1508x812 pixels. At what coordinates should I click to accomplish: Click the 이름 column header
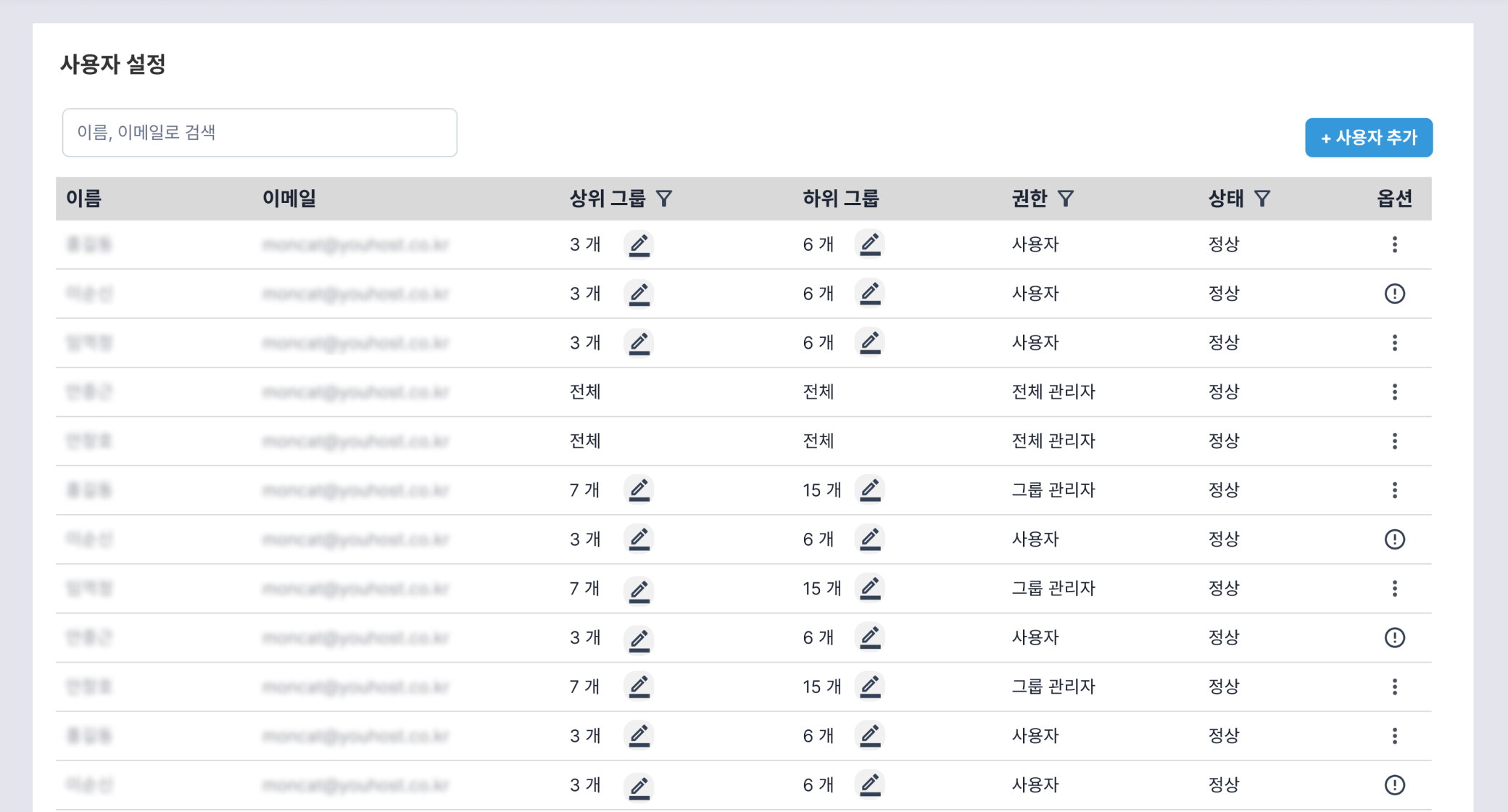[84, 199]
